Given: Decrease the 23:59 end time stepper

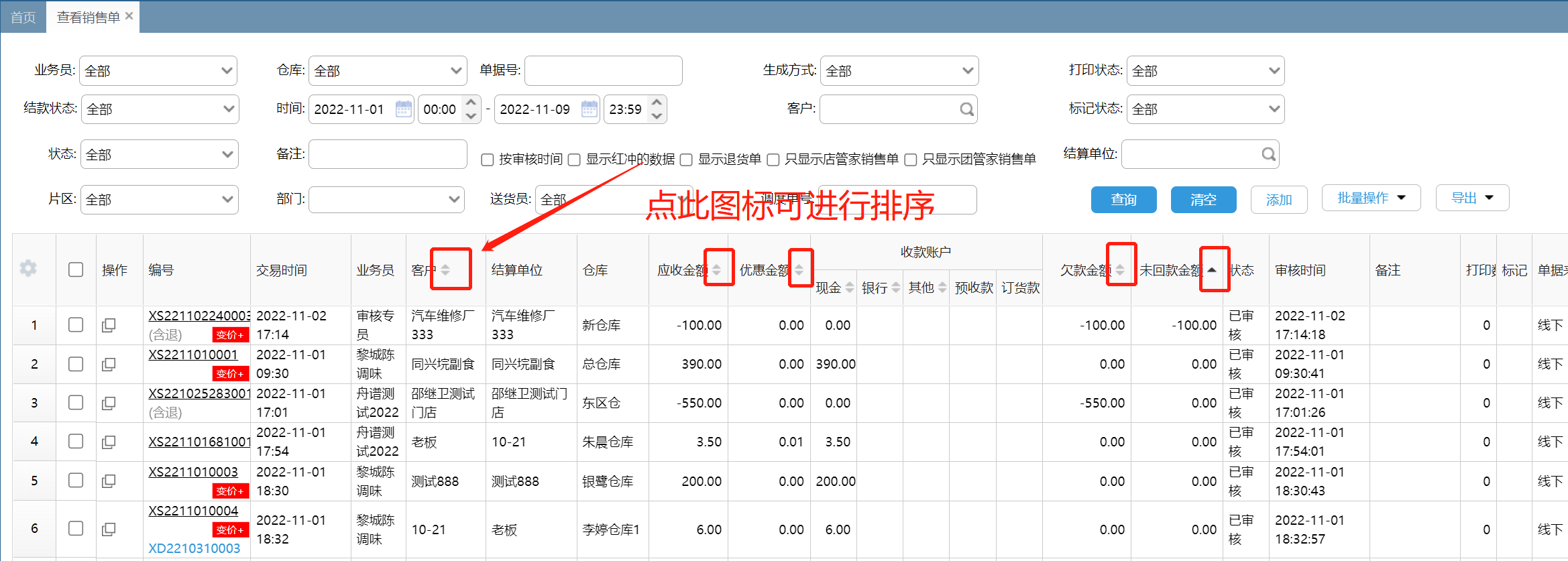Looking at the screenshot, I should pos(657,116).
